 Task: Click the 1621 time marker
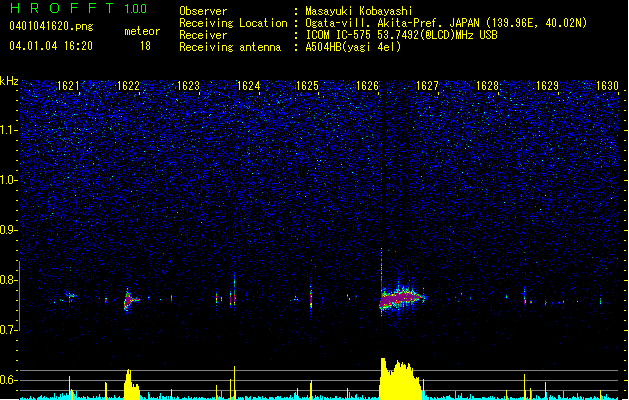click(x=68, y=86)
